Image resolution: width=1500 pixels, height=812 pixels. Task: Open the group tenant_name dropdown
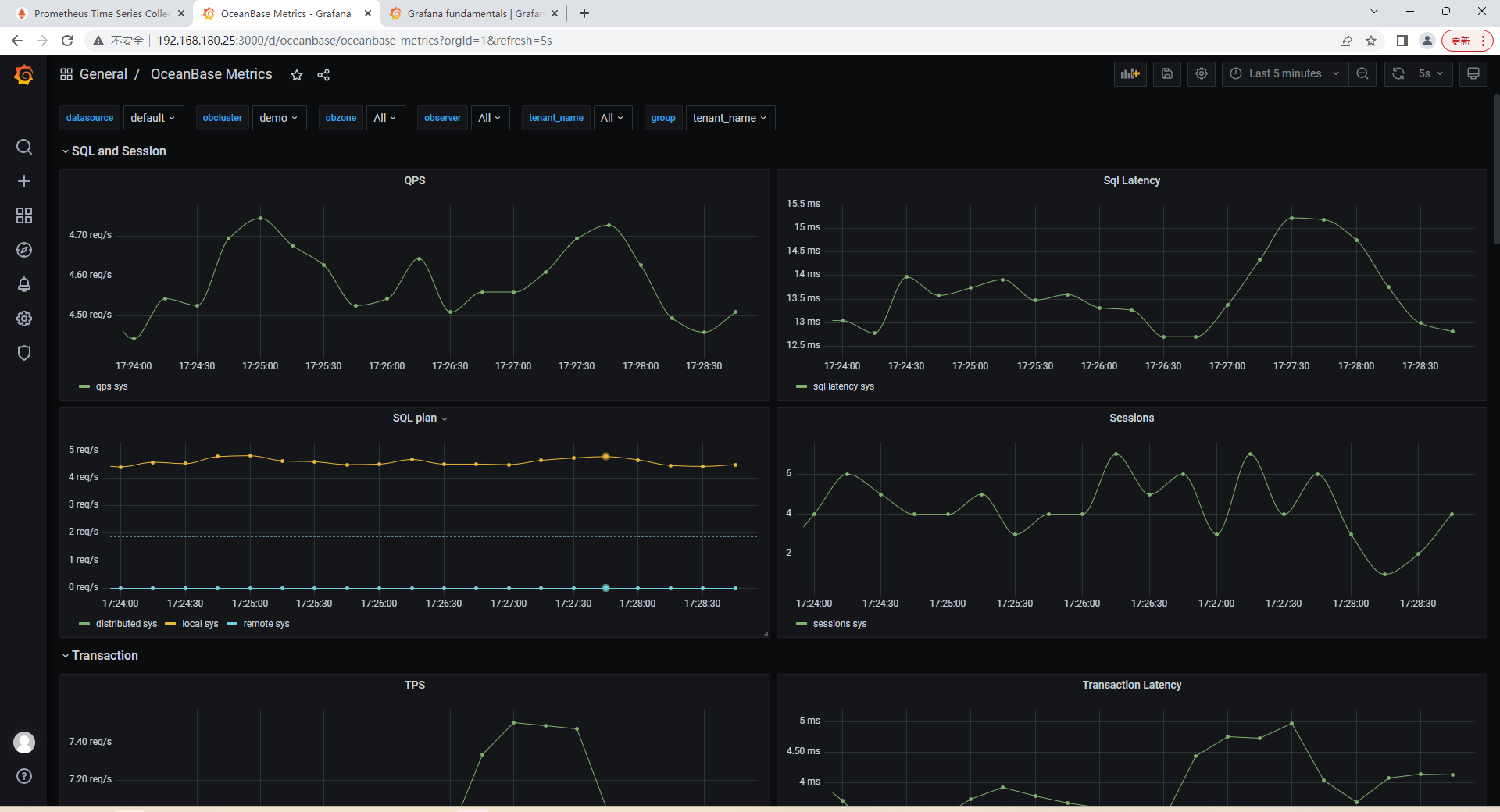(x=730, y=118)
